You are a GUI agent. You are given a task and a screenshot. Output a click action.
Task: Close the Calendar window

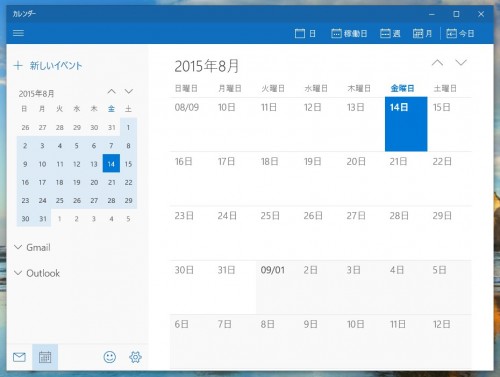coord(481,14)
